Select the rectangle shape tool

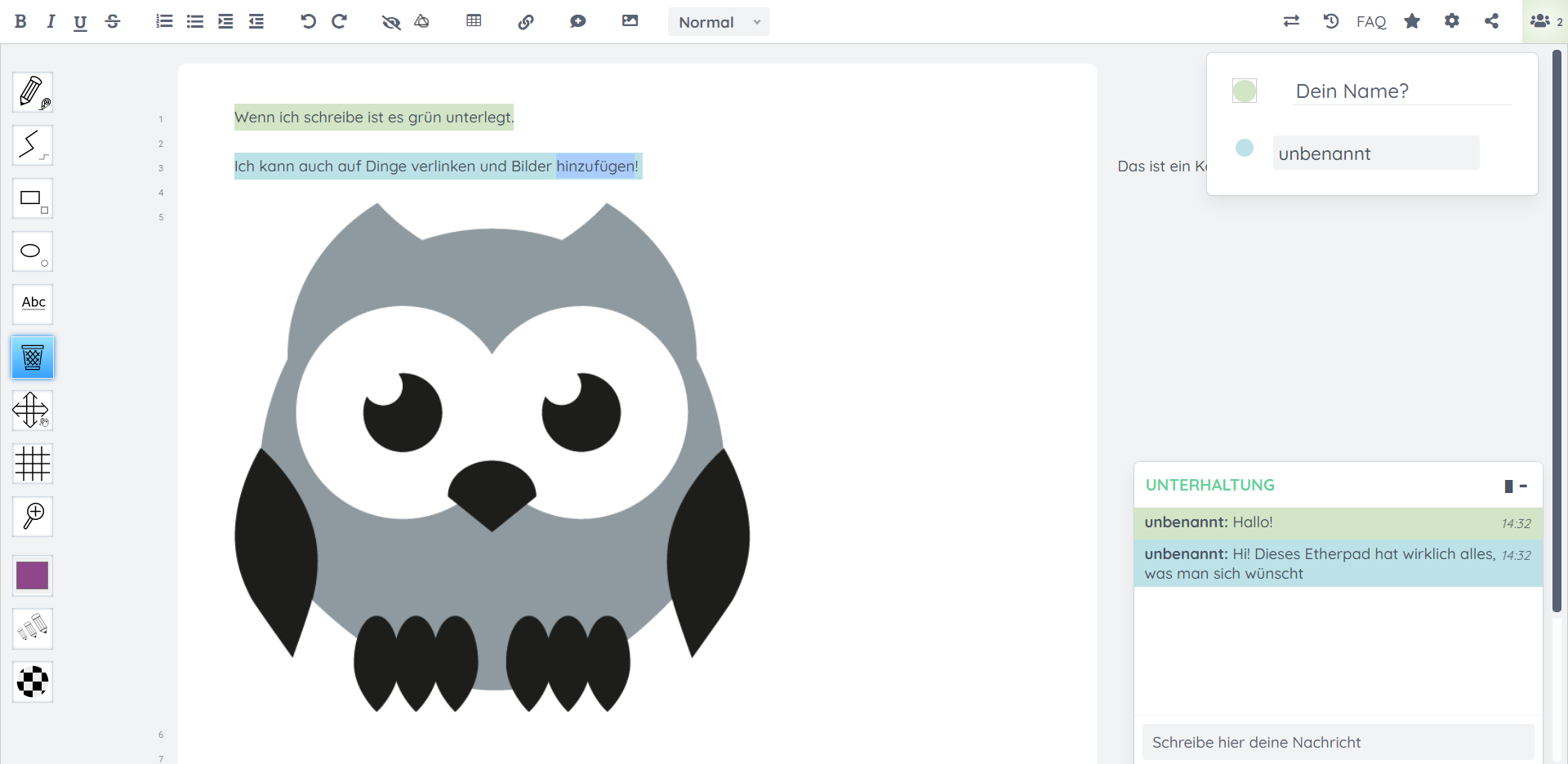tap(33, 198)
